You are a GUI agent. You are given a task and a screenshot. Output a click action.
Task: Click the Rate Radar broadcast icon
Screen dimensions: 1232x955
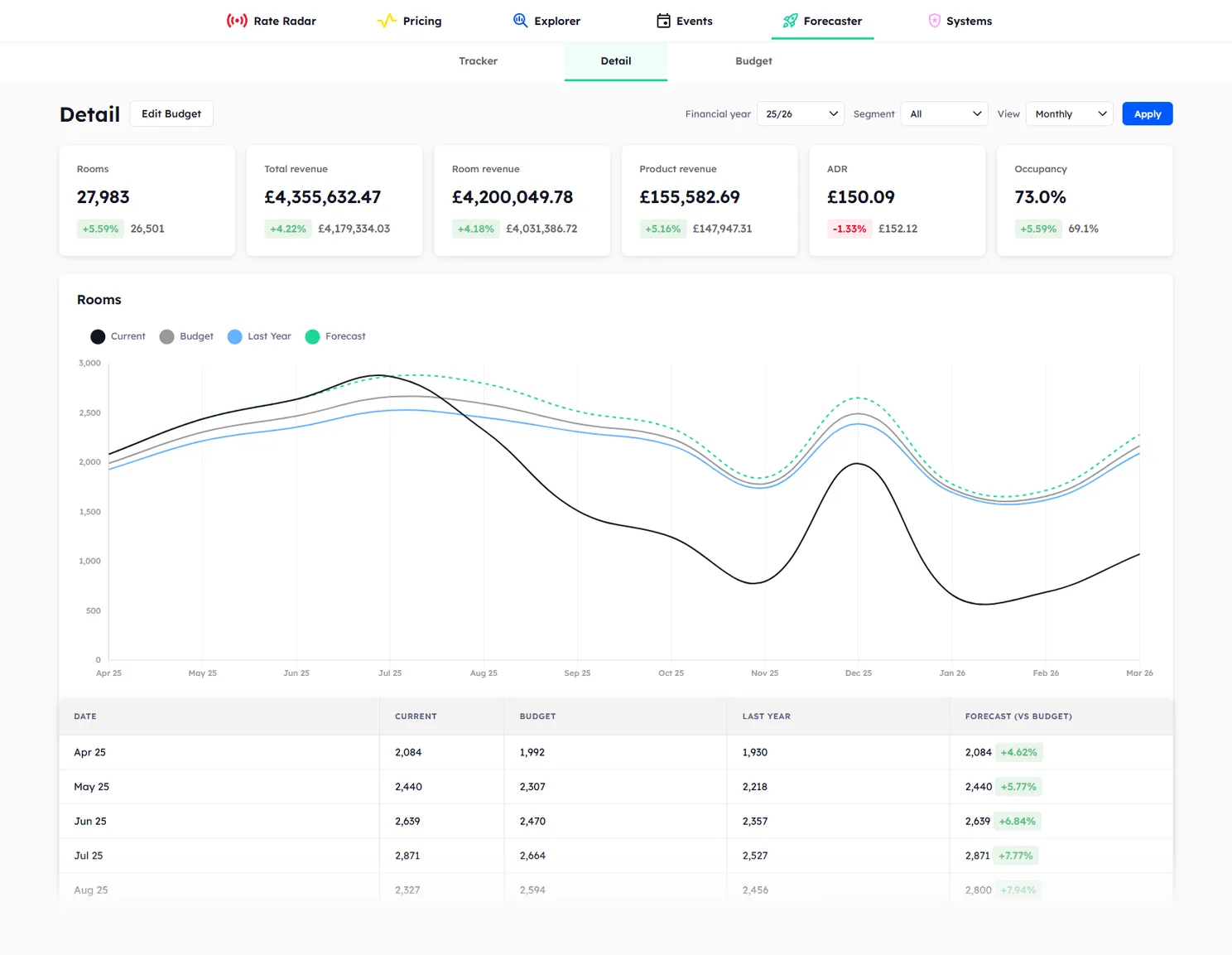pos(237,21)
